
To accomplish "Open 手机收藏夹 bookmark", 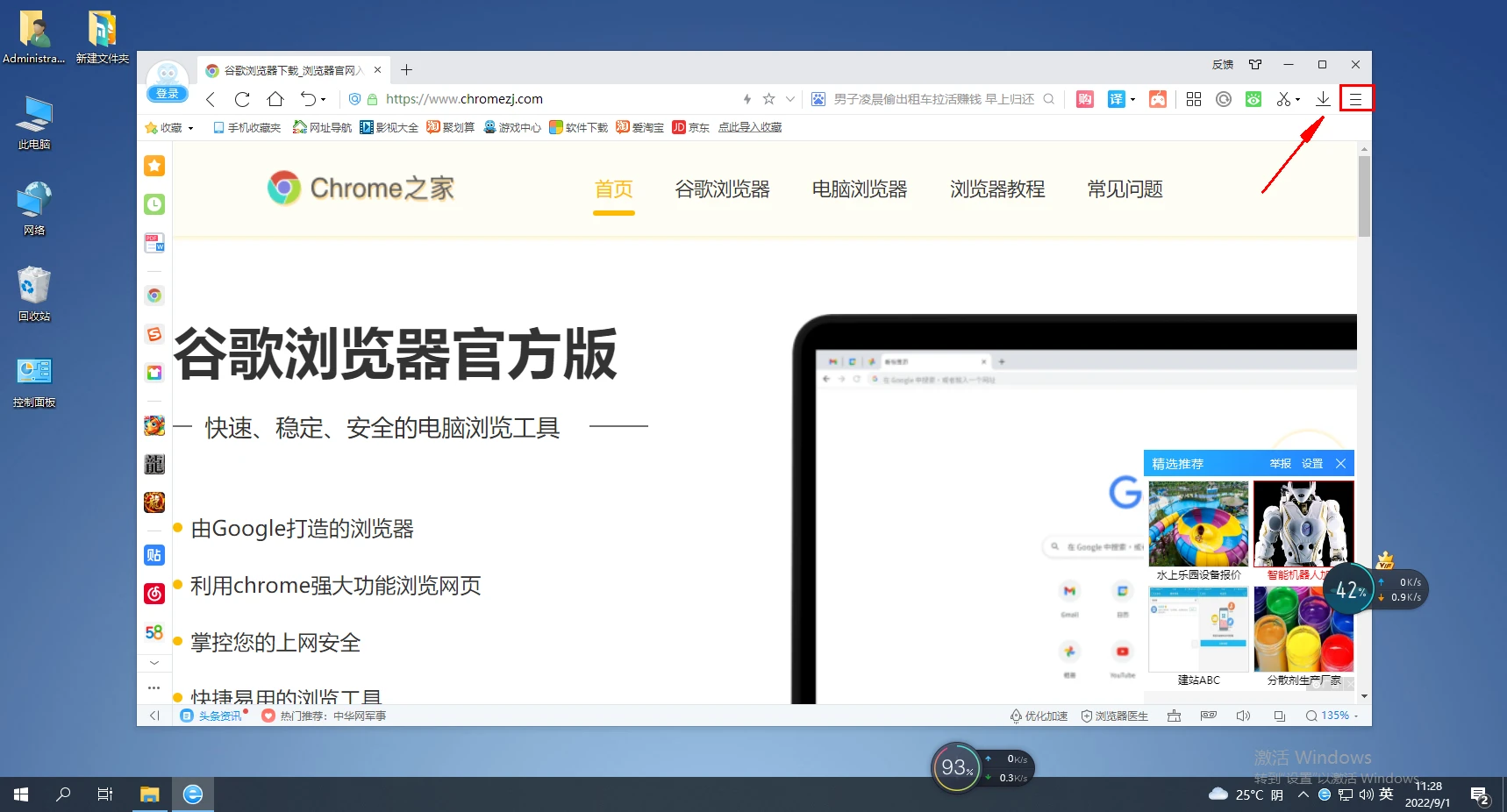I will (246, 128).
